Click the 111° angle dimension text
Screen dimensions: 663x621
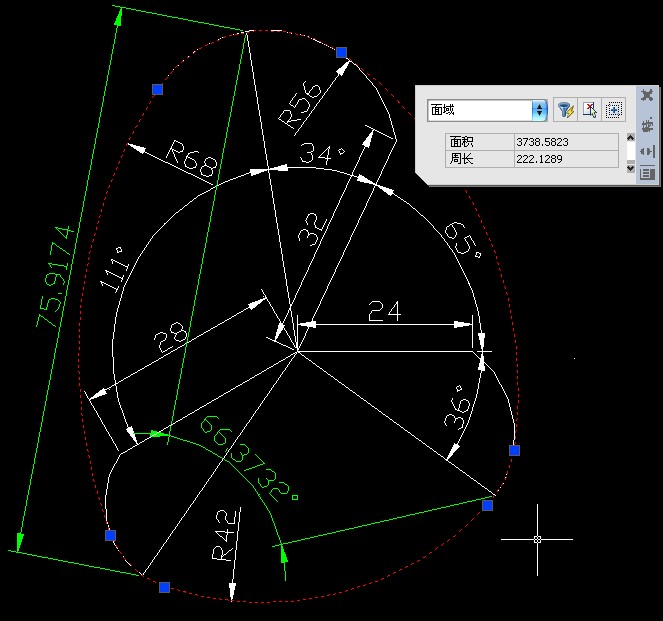click(113, 270)
